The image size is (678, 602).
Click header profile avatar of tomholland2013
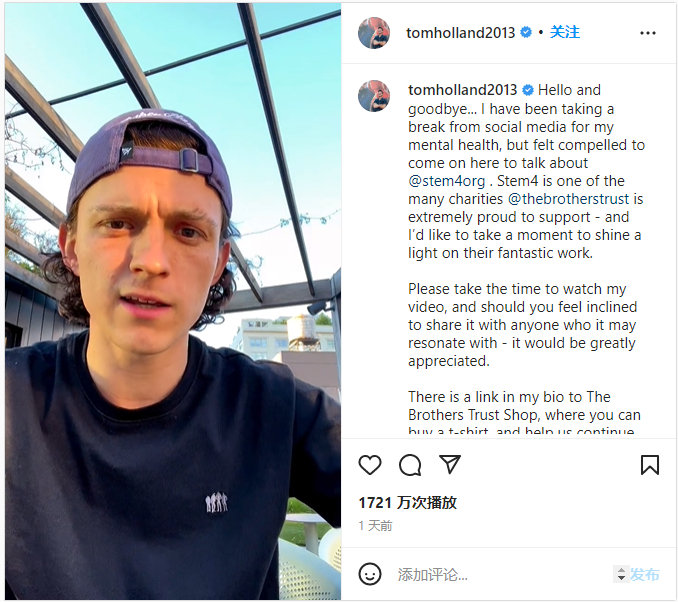[x=374, y=33]
